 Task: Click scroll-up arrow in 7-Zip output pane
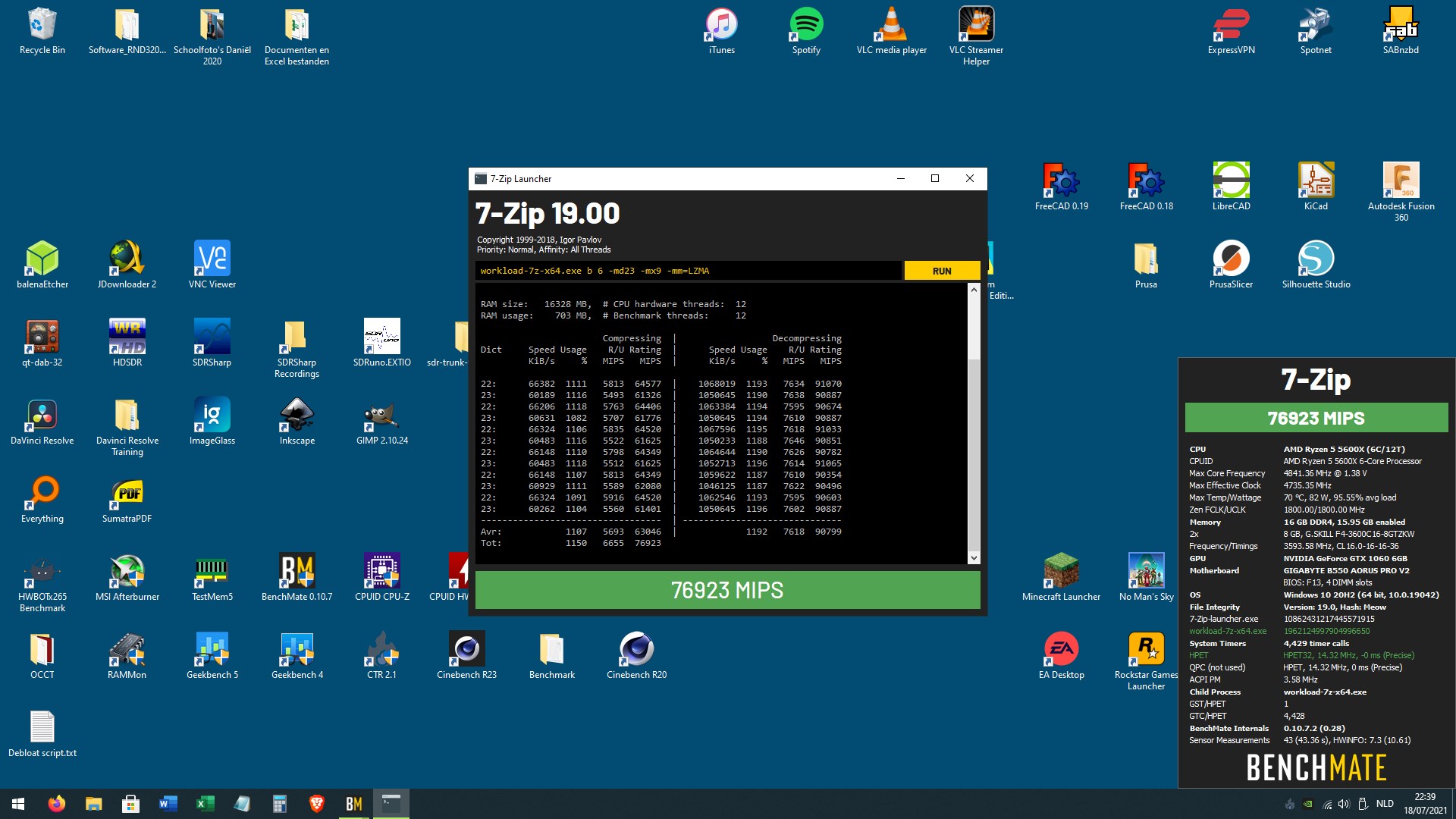click(974, 290)
